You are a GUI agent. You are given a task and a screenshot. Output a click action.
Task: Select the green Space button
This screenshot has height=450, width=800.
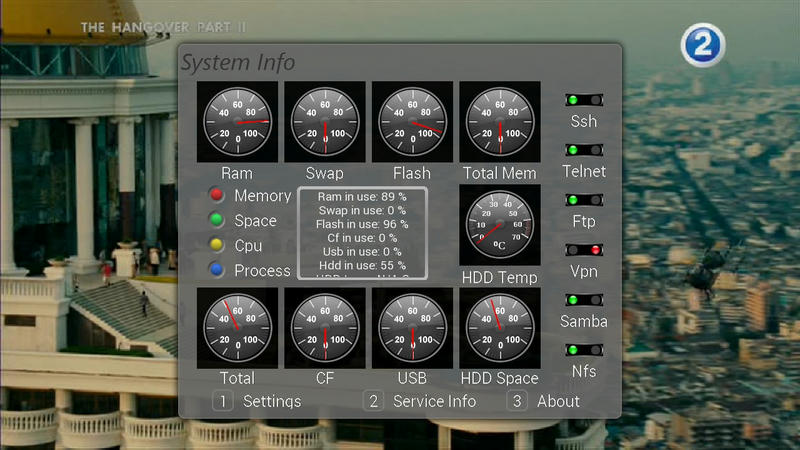click(216, 220)
